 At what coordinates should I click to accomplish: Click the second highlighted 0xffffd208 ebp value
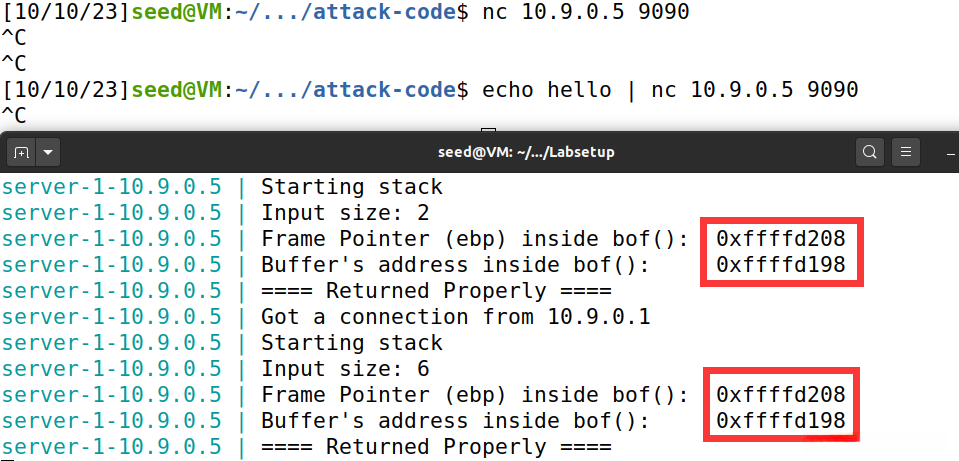point(781,395)
